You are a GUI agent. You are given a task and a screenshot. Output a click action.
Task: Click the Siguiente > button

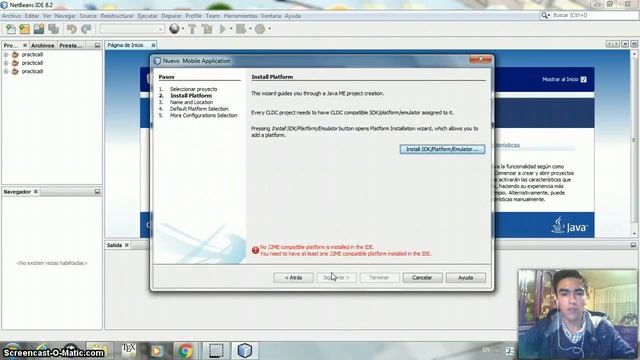(337, 278)
